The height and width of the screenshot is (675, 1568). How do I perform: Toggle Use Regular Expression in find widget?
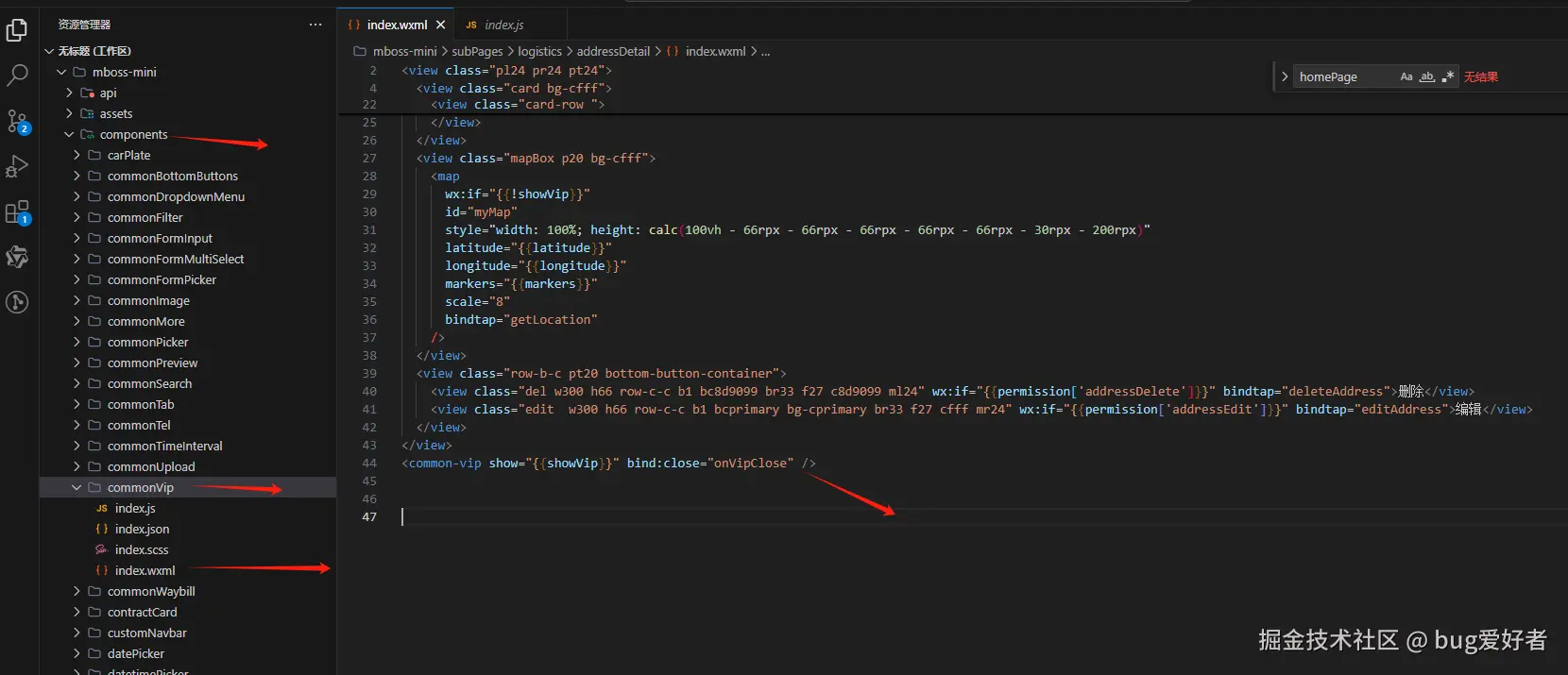[1448, 76]
